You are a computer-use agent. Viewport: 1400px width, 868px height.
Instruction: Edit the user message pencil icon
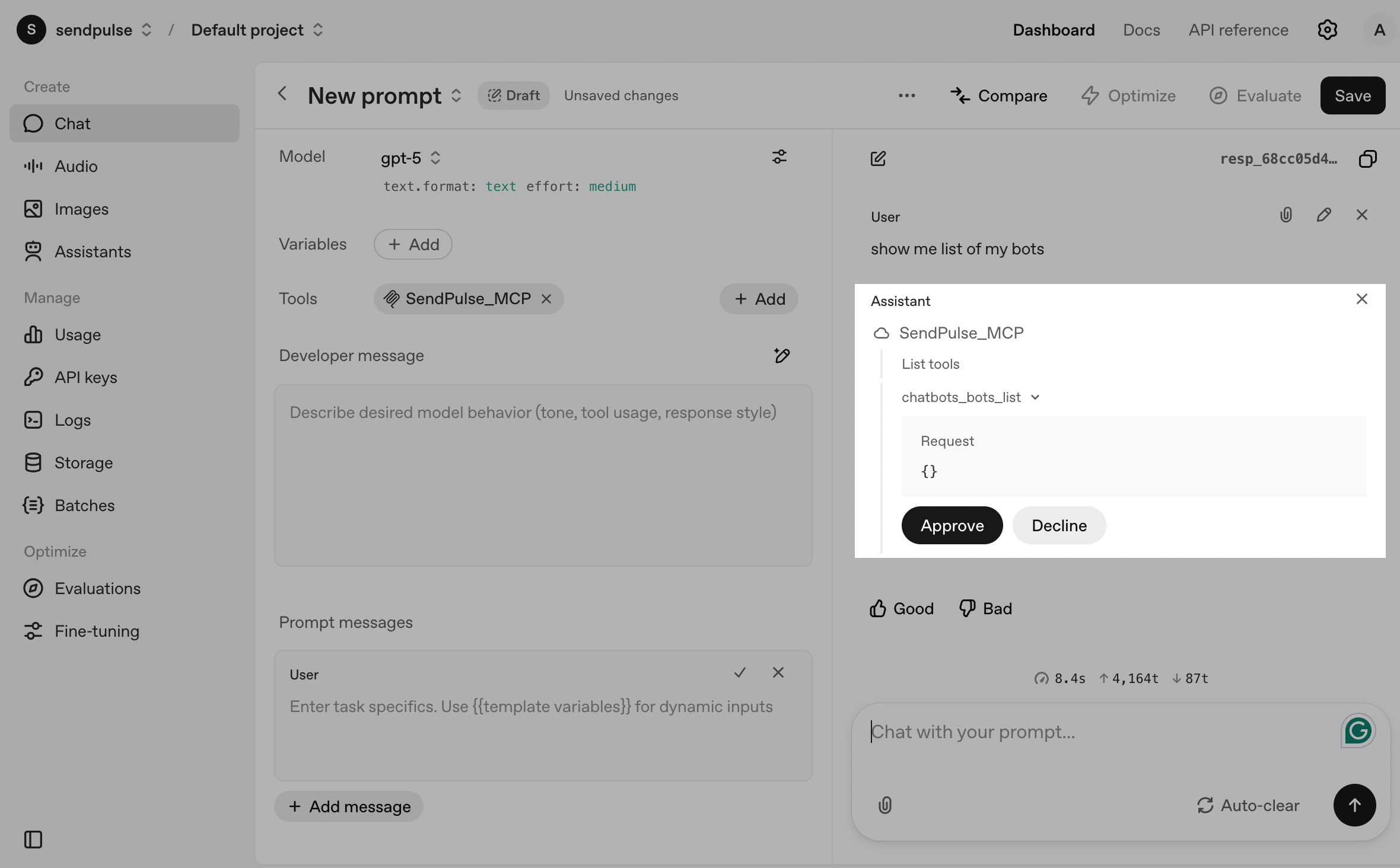click(1323, 215)
